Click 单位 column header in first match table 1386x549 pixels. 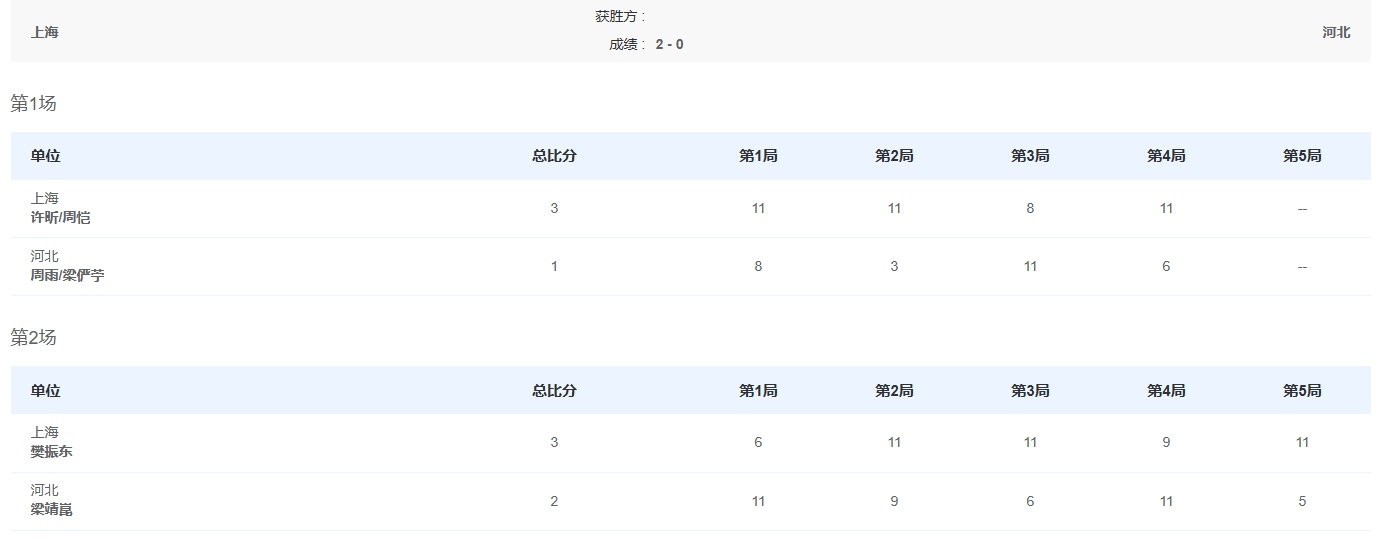(x=45, y=156)
